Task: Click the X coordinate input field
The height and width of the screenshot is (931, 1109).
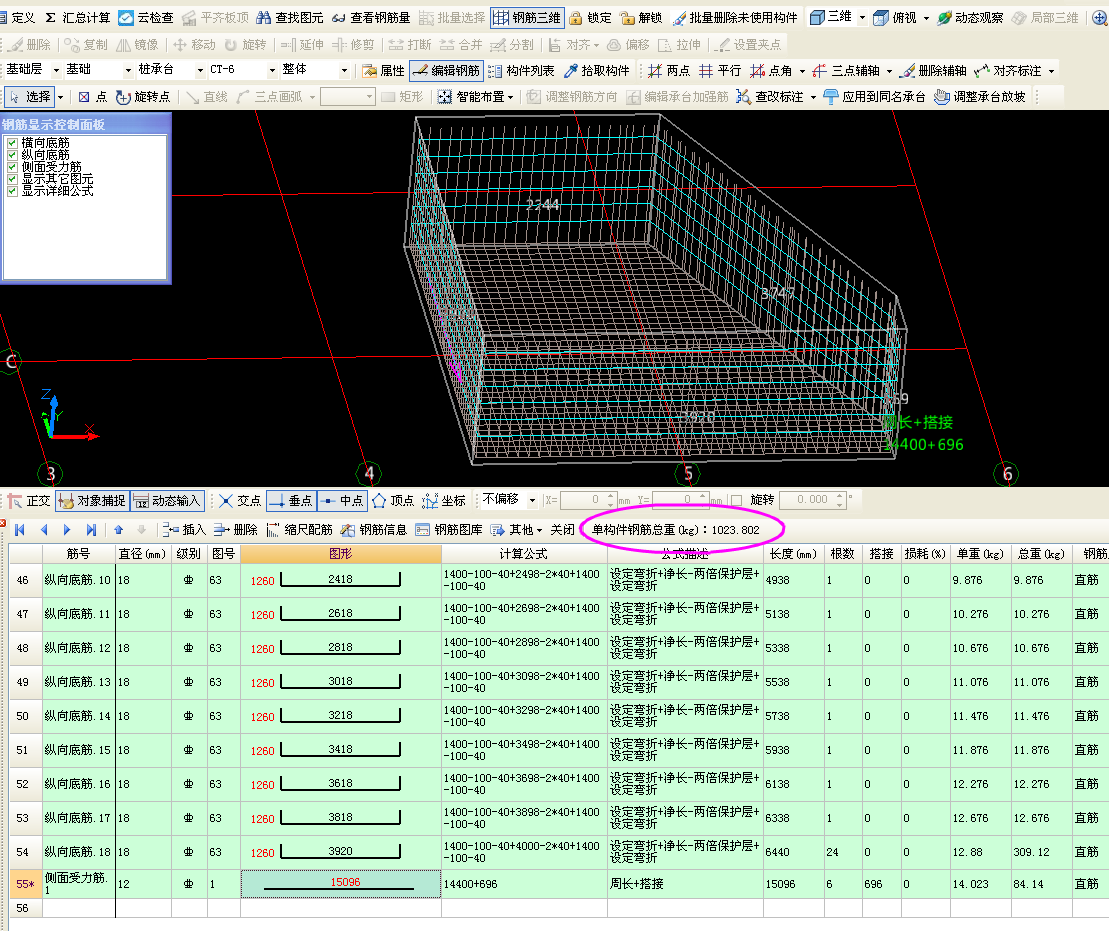Action: (x=588, y=499)
